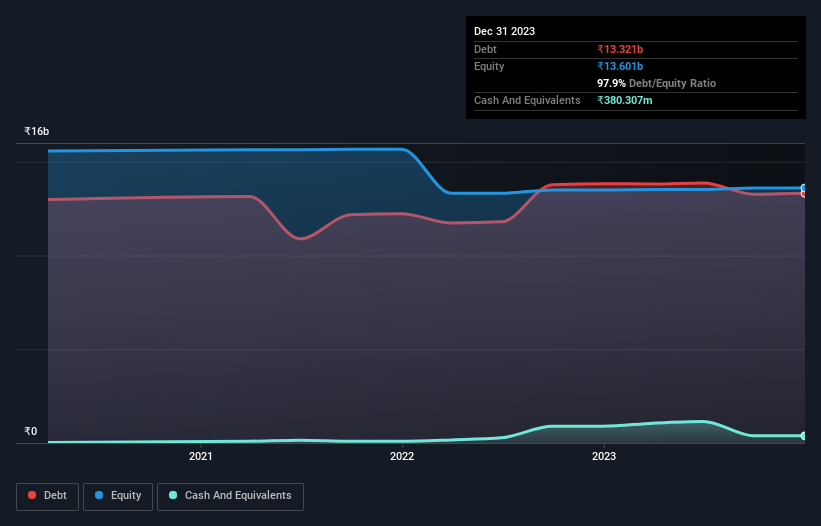Screen dimensions: 821x526
Task: Click the Equity label in tooltip
Action: (489, 66)
